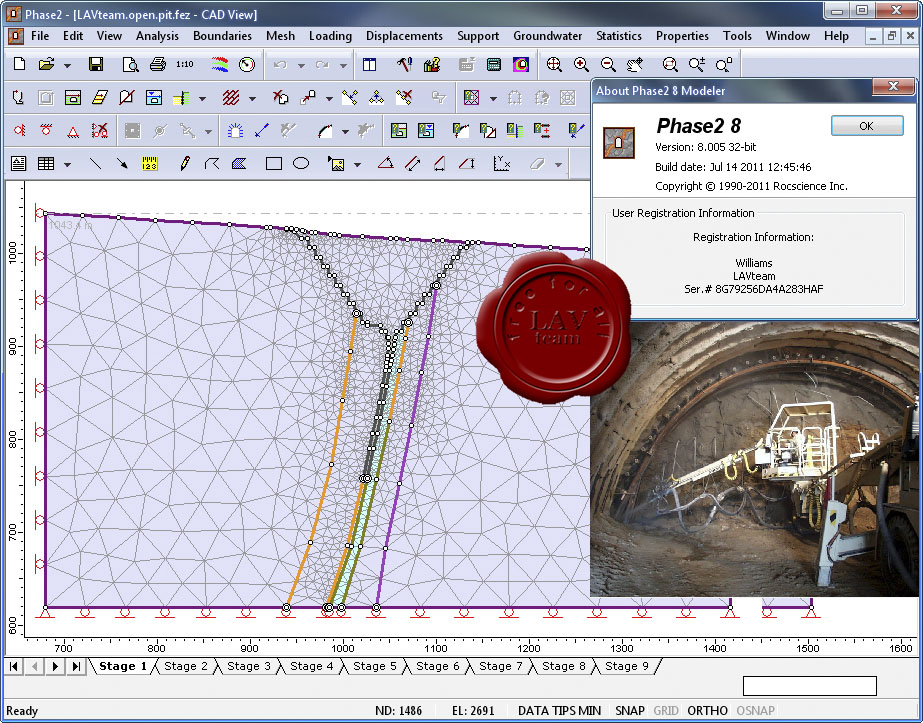Open Project Settings hammer icon

(404, 64)
